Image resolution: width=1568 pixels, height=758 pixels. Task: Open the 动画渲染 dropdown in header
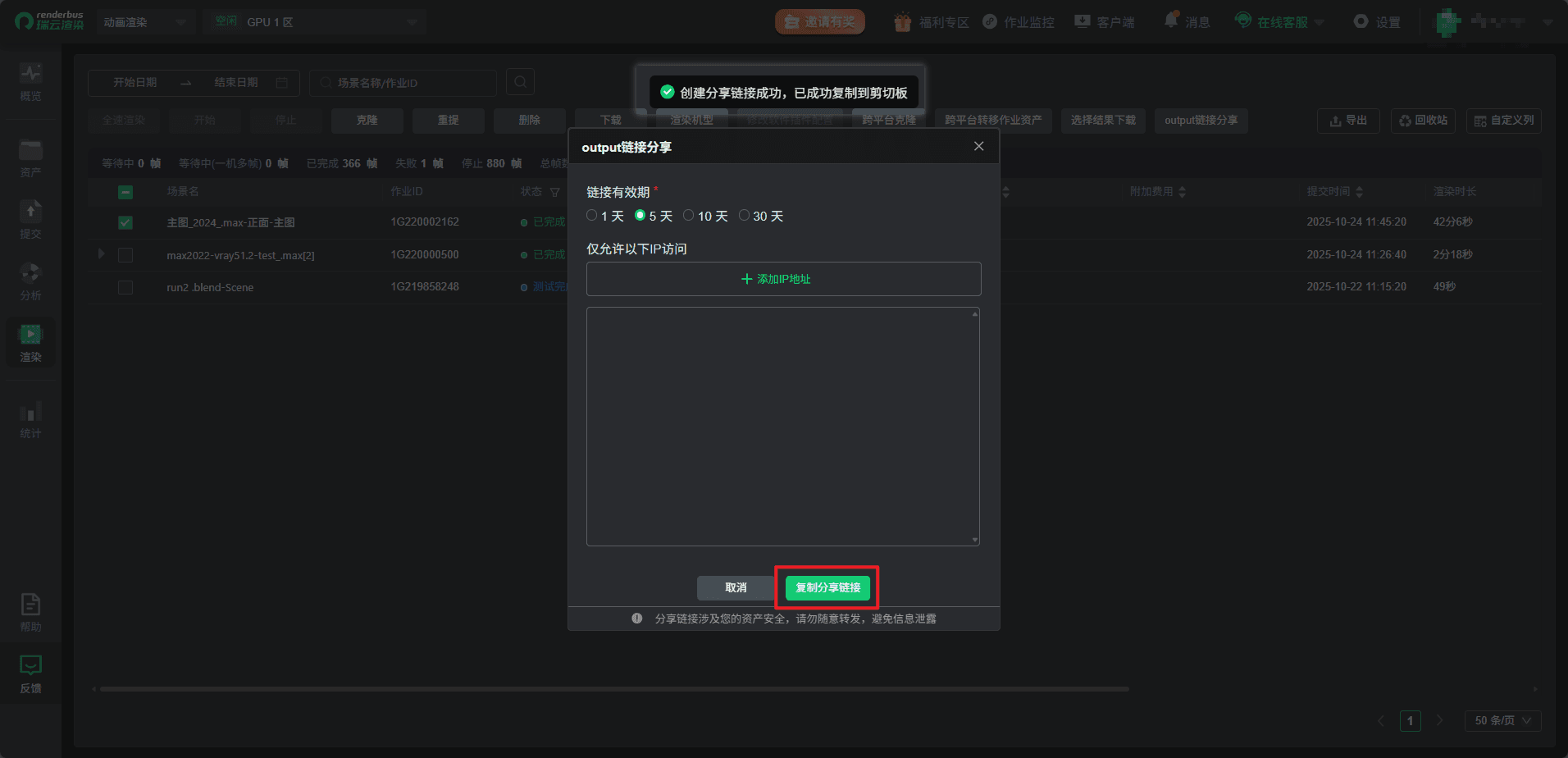tap(144, 22)
